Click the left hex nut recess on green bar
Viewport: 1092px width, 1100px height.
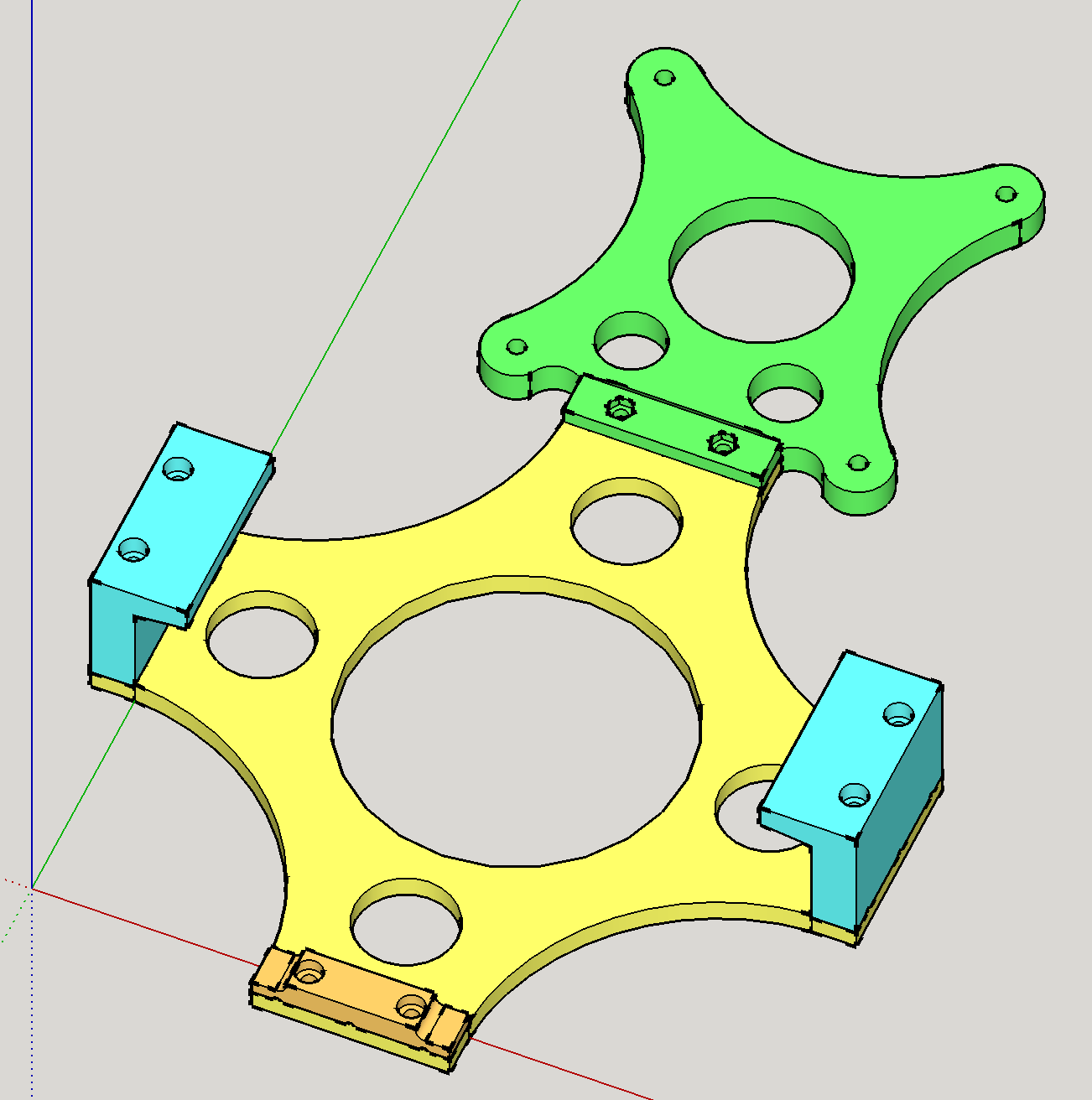point(618,409)
